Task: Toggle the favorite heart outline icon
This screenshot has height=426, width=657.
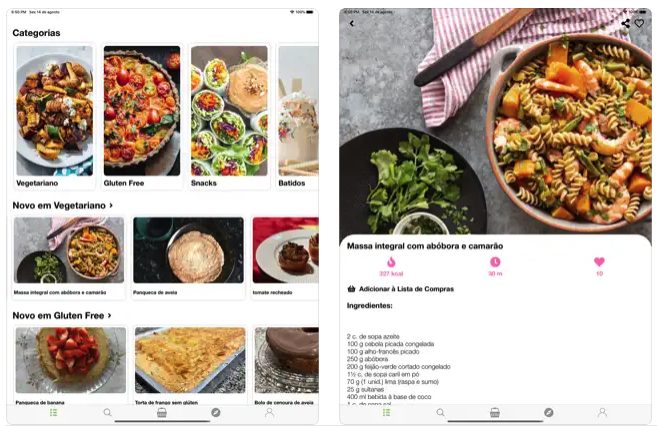Action: coord(639,23)
